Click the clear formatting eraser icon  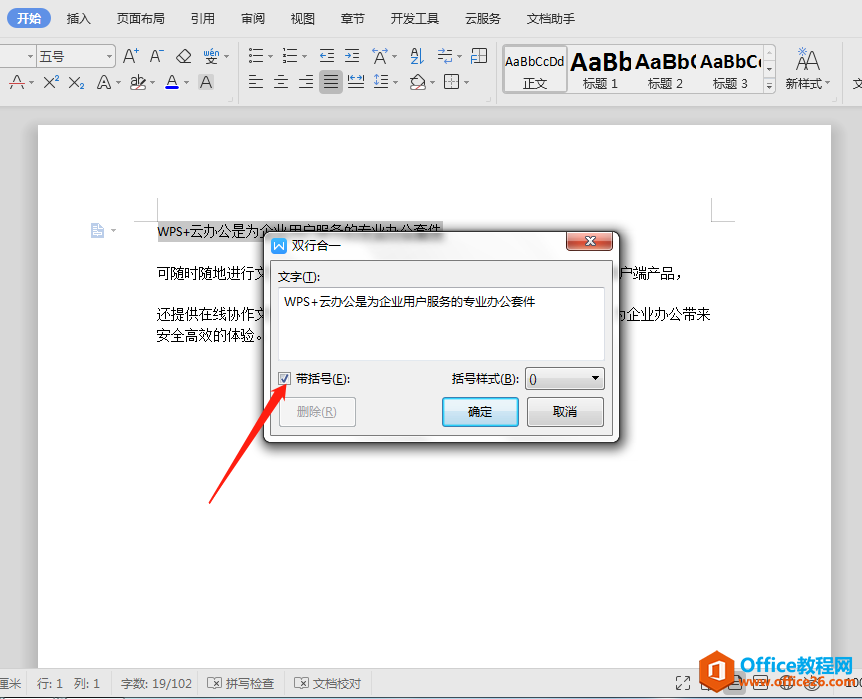point(184,56)
